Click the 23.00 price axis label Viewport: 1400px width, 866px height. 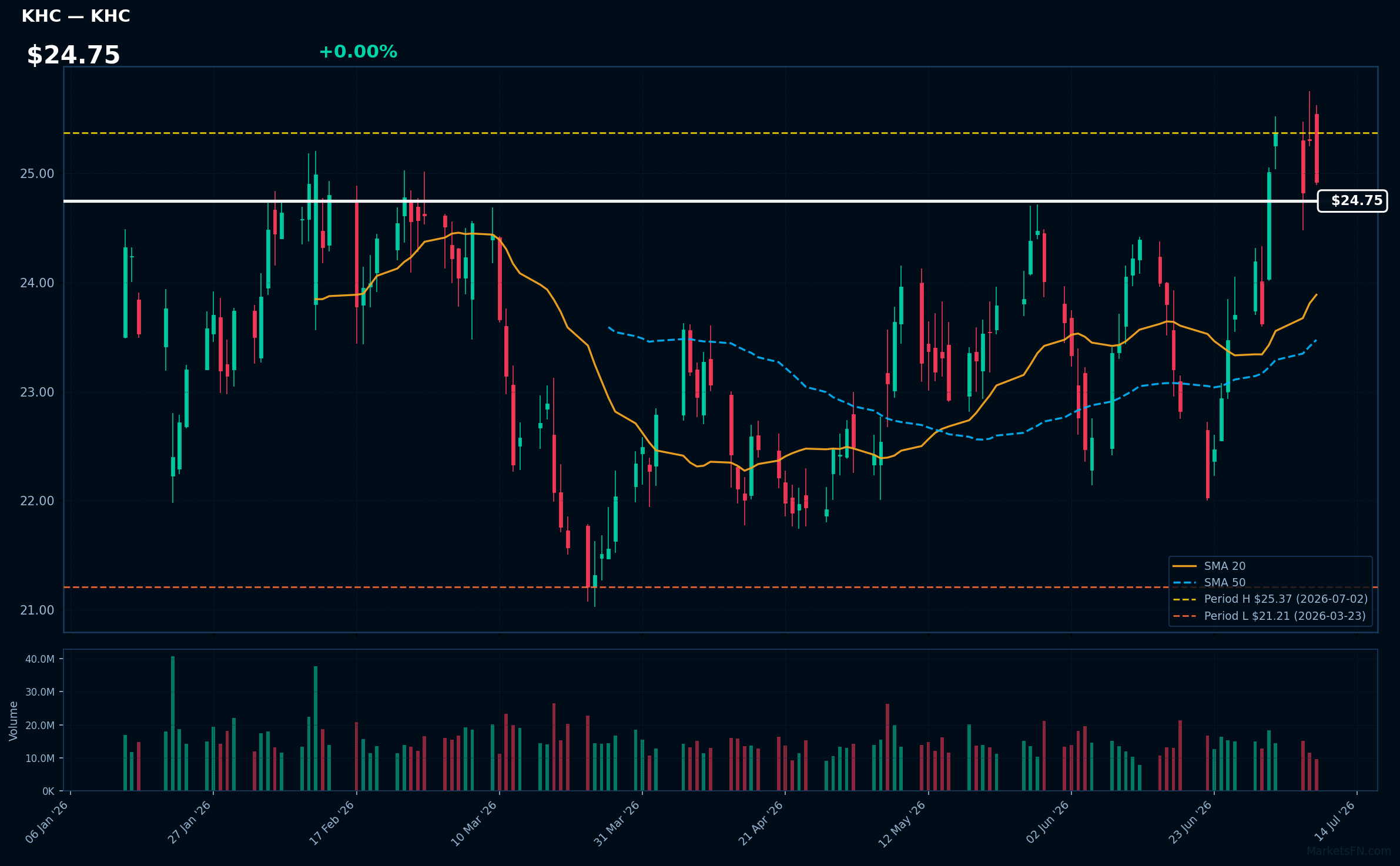point(37,392)
